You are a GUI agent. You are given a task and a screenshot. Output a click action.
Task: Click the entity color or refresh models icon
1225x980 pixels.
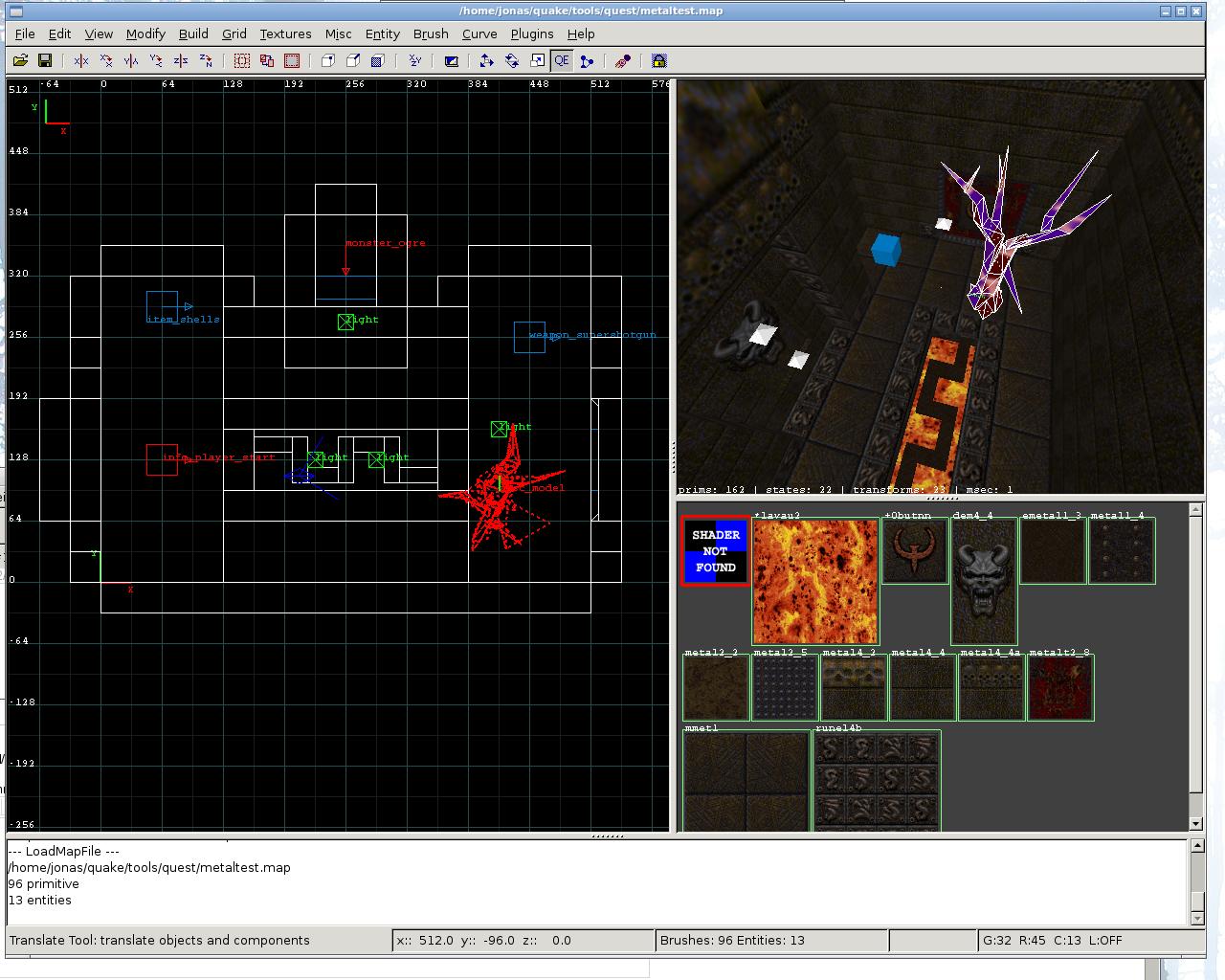pyautogui.click(x=623, y=60)
